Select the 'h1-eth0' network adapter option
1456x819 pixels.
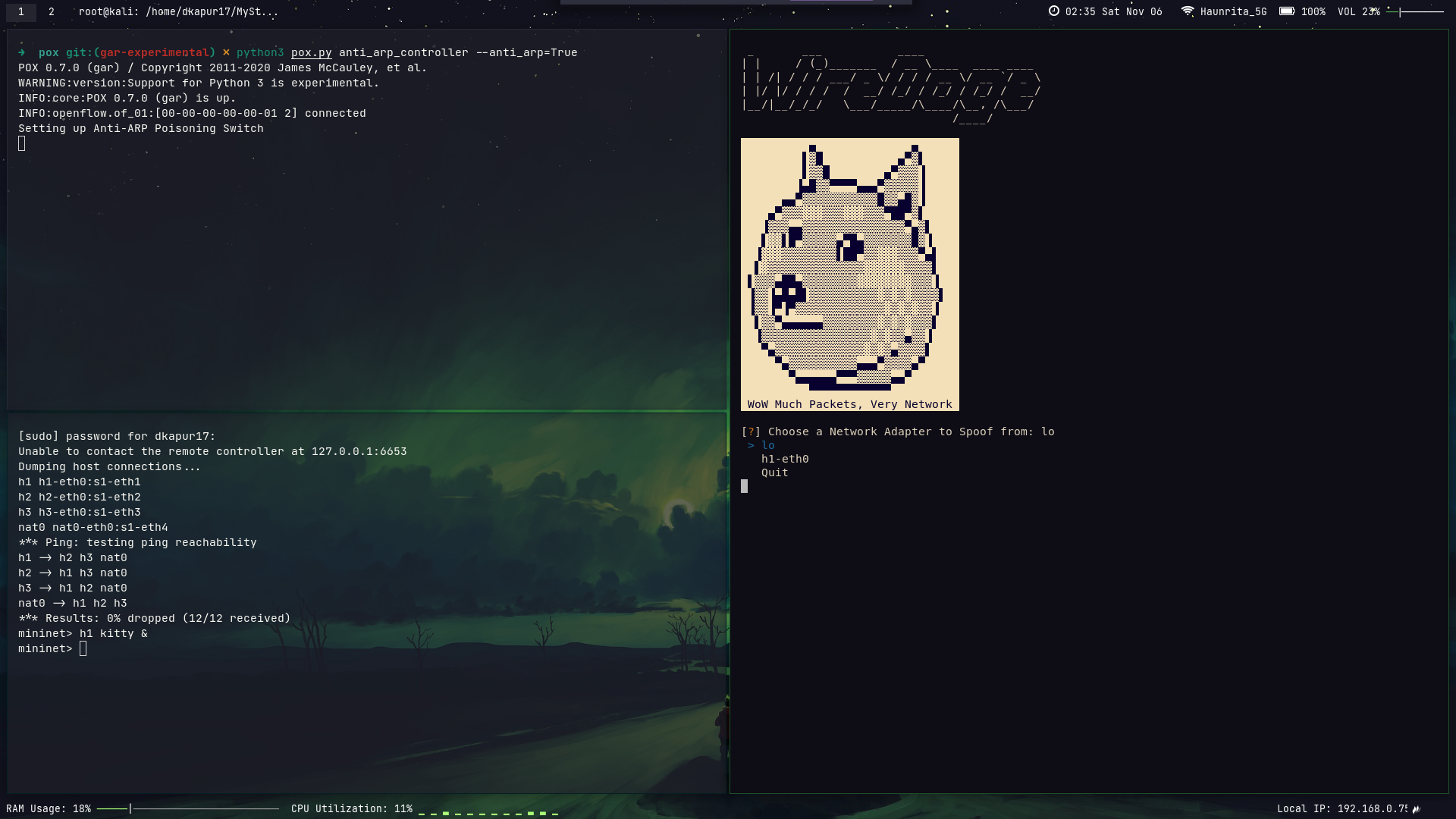[x=785, y=460]
